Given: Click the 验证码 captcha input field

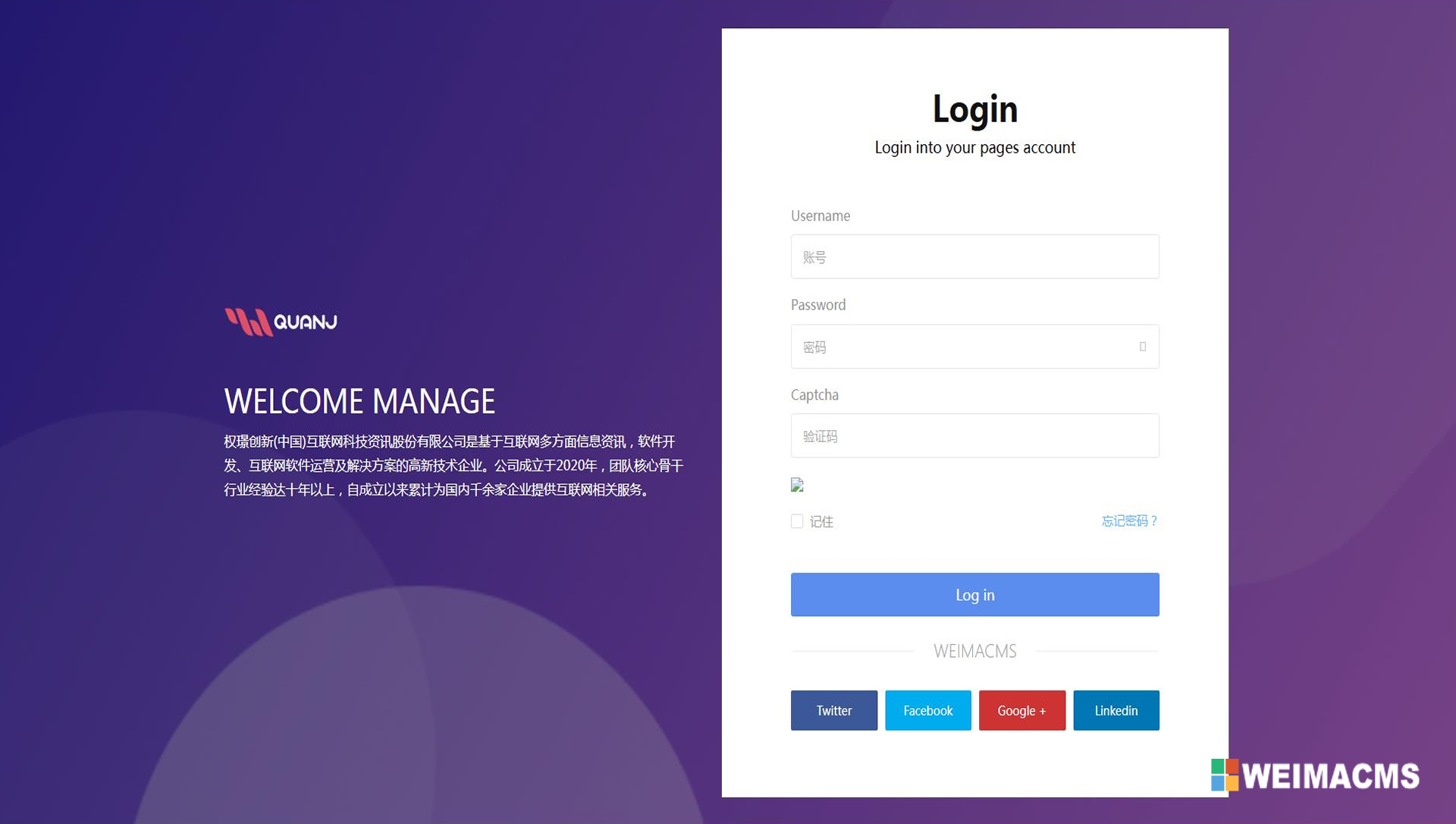Looking at the screenshot, I should tap(974, 436).
